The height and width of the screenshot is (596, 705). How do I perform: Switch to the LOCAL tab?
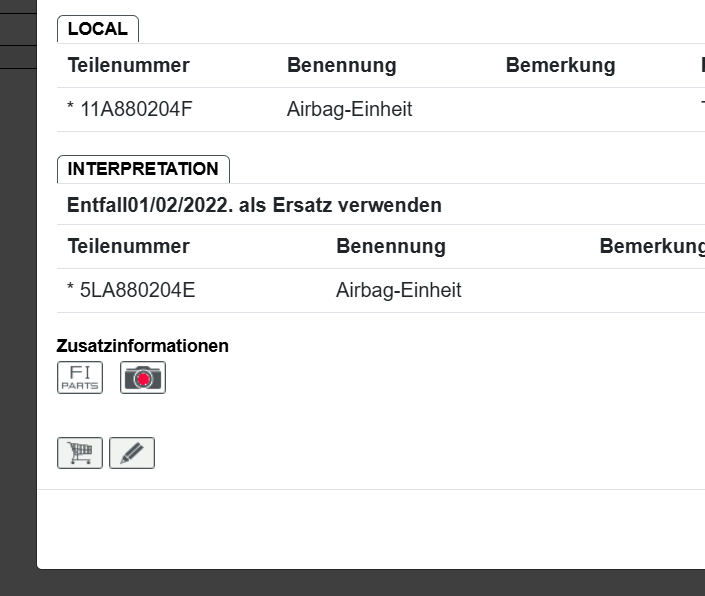[x=98, y=29]
